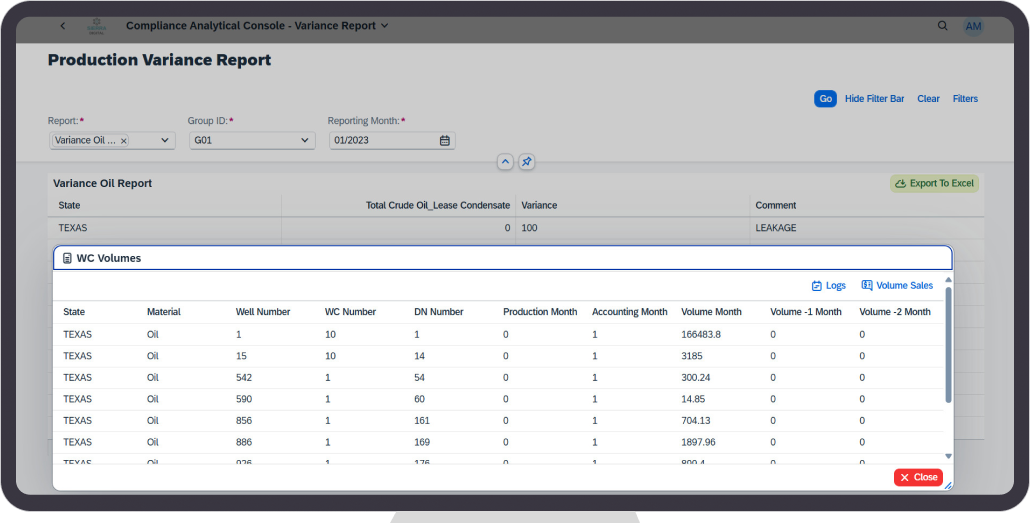
Task: Click Total Crude Oil_Lease Condensate header
Action: click(x=438, y=206)
